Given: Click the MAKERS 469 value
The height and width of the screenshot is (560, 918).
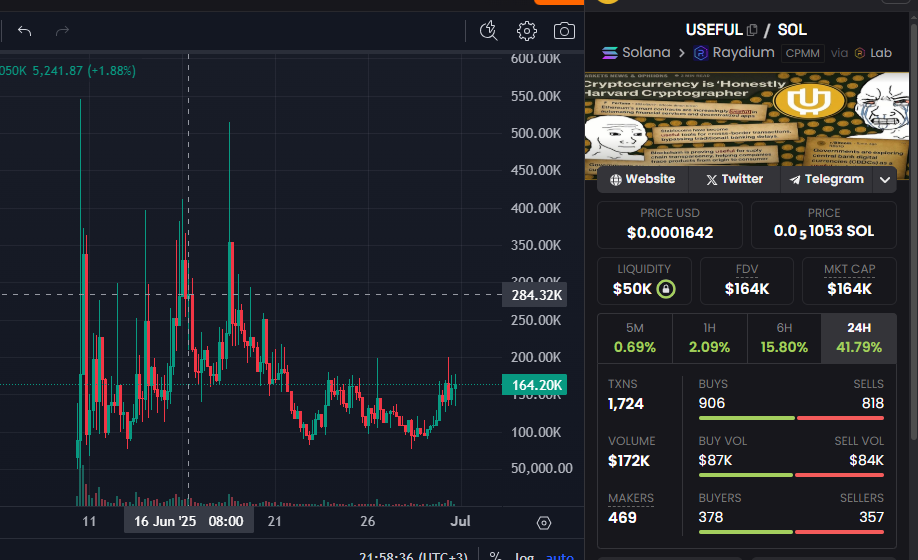Looking at the screenshot, I should coord(622,518).
